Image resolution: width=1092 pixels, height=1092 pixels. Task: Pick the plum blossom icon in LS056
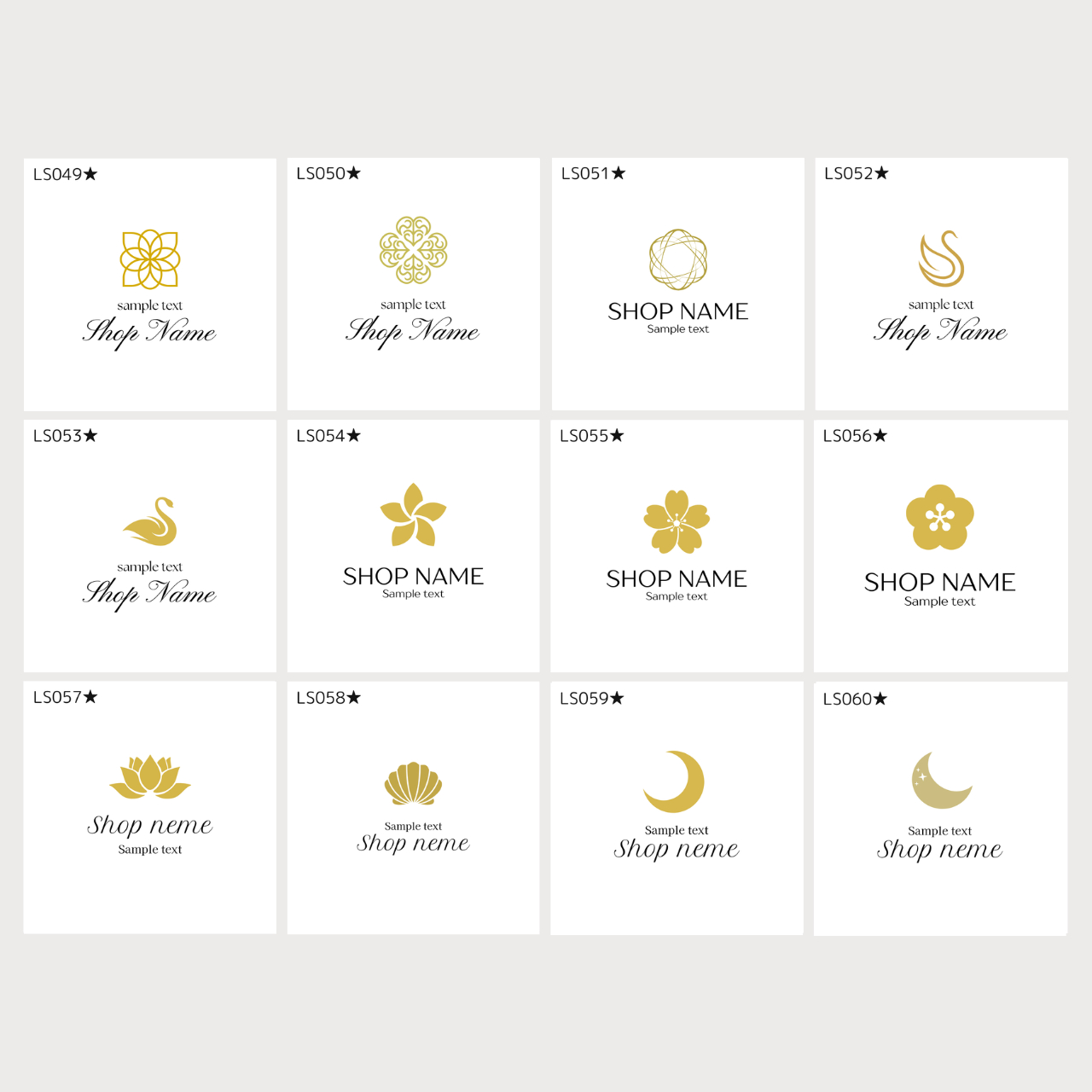click(939, 517)
